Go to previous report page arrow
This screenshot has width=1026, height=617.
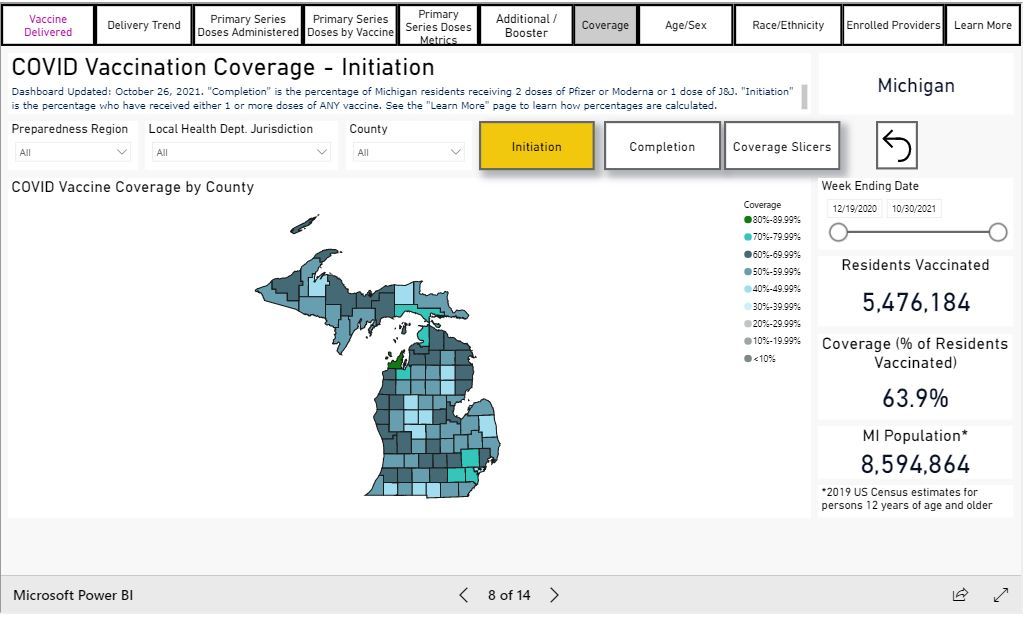coord(463,595)
